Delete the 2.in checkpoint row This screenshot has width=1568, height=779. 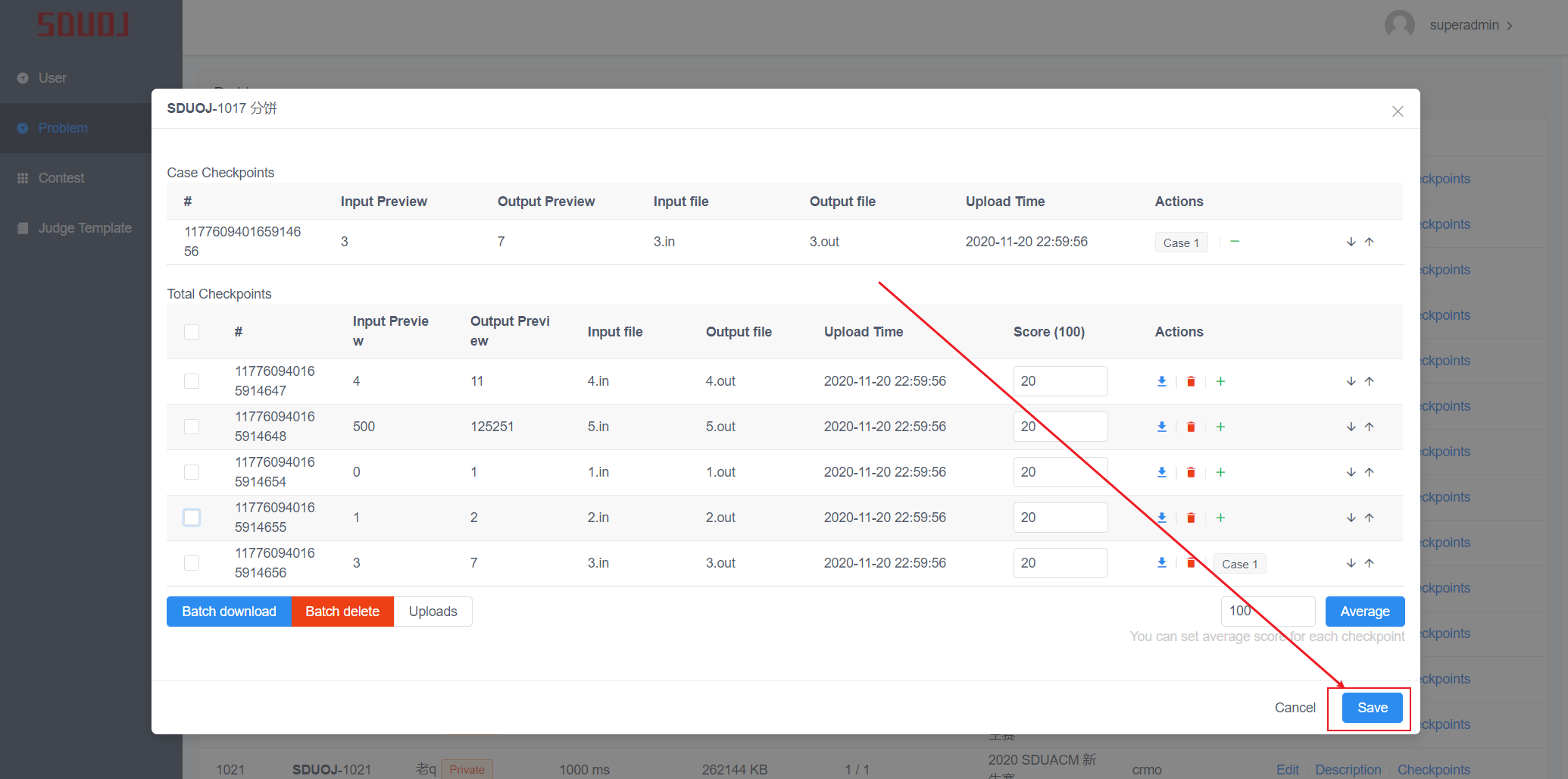point(1191,518)
